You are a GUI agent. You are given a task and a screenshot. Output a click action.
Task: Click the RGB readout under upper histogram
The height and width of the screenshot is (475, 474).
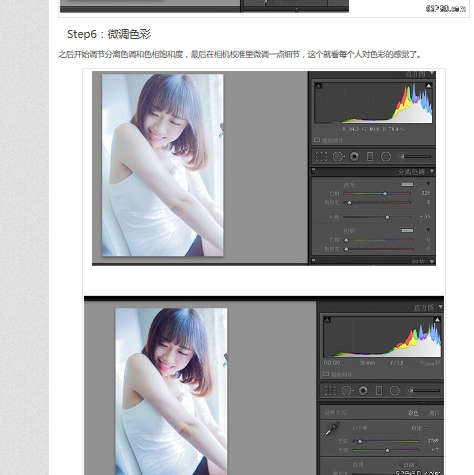[x=373, y=129]
